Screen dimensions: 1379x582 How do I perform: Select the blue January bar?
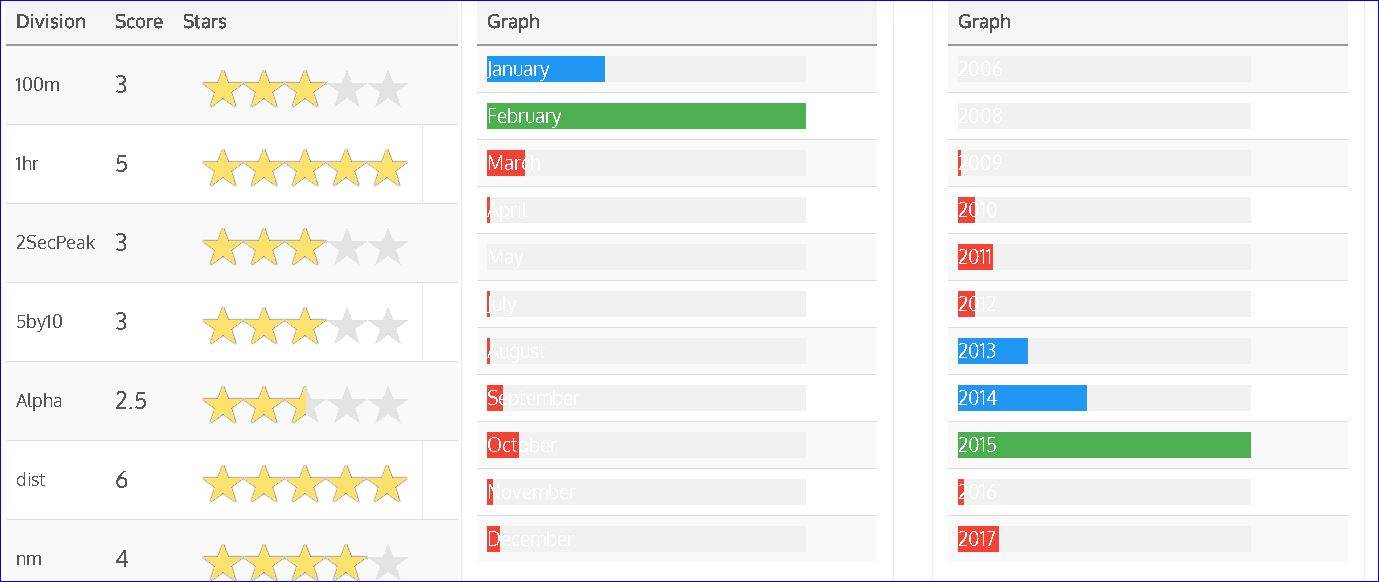(x=546, y=69)
